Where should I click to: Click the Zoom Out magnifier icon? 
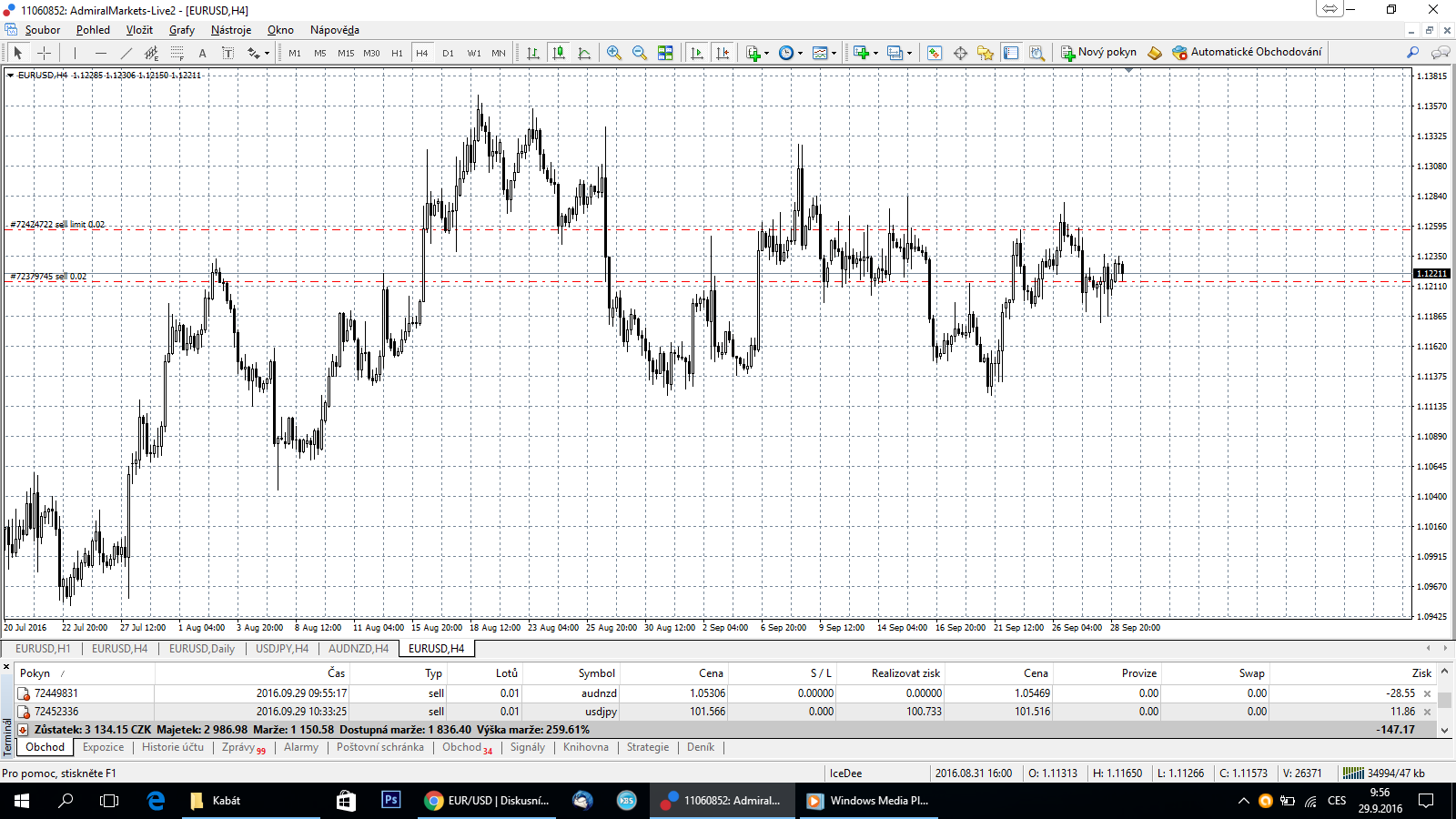pos(640,53)
